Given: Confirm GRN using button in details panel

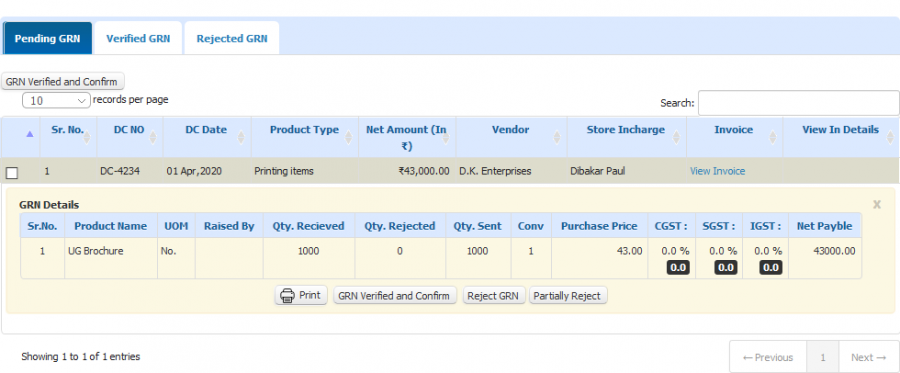Looking at the screenshot, I should pos(395,296).
